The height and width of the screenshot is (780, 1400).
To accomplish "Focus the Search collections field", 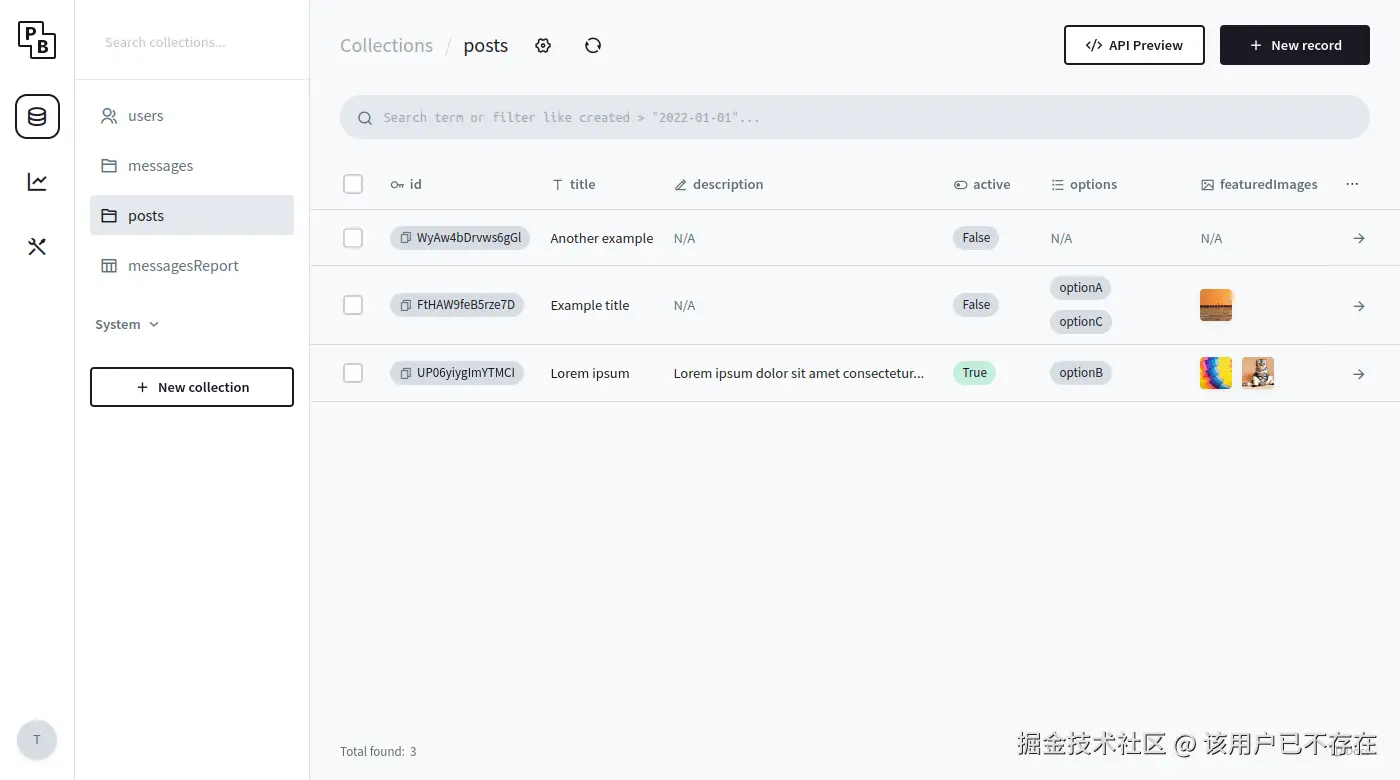I will point(192,43).
